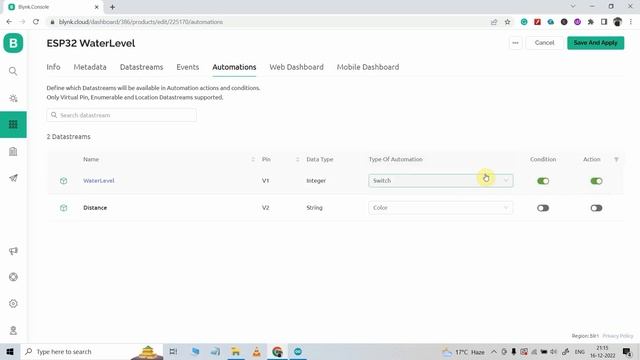
Task: Show hidden system tray icons
Action: [x=493, y=351]
